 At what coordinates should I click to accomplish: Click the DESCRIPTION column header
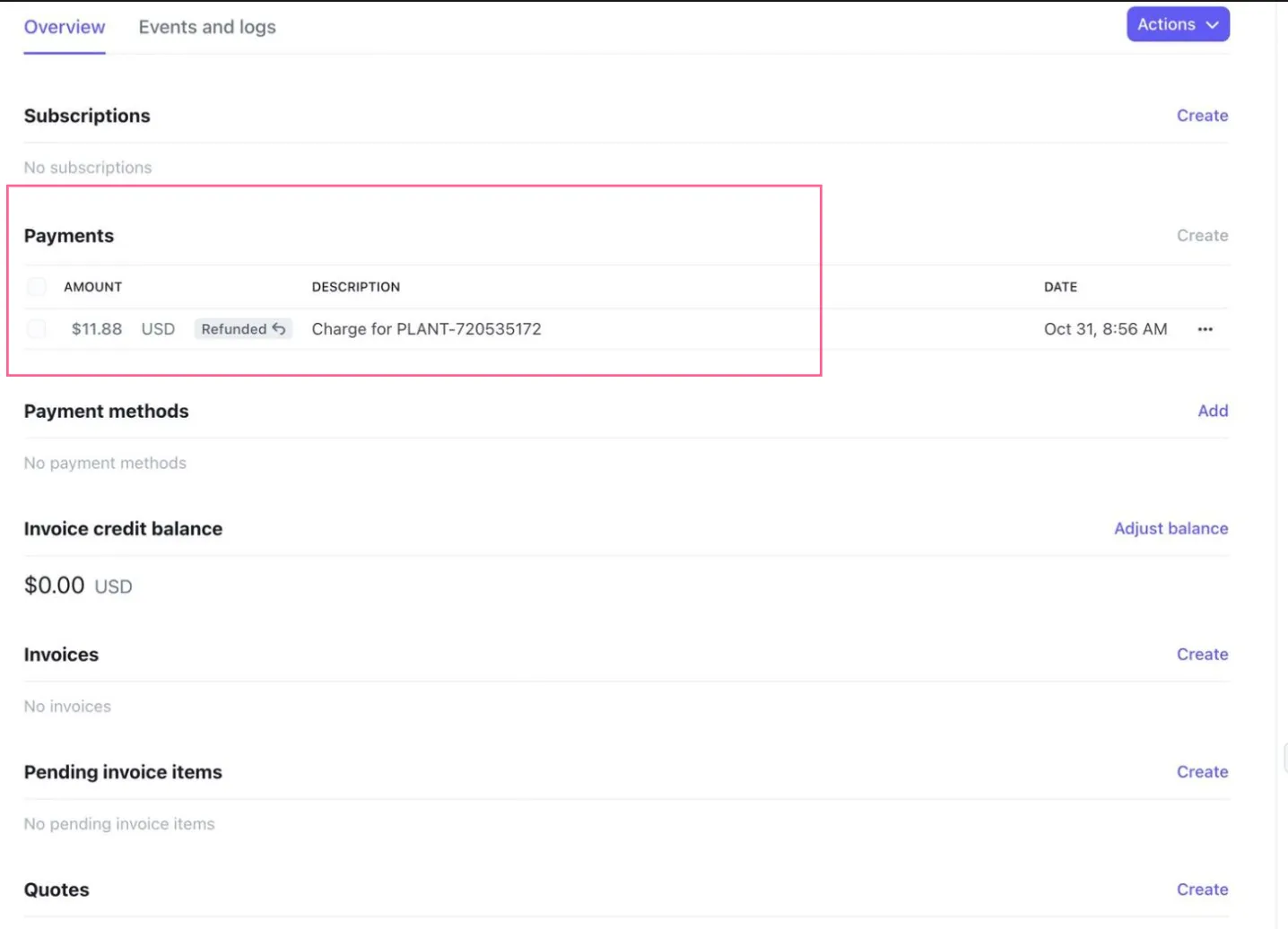(356, 287)
